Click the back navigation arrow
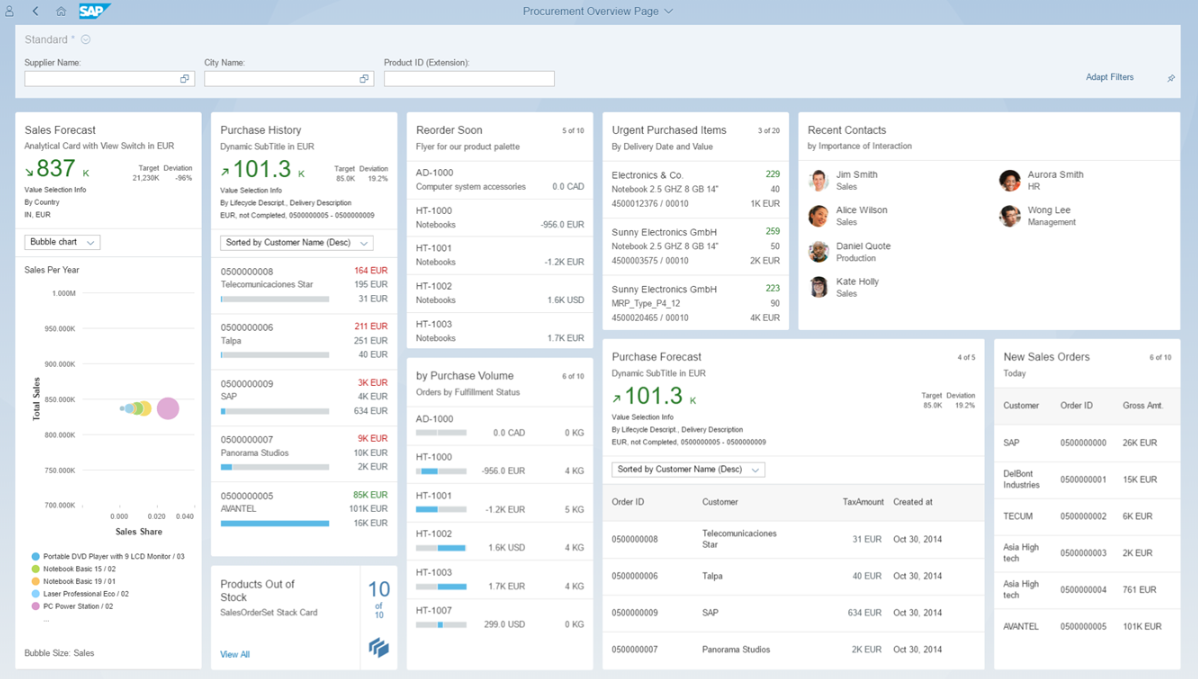 tap(35, 10)
